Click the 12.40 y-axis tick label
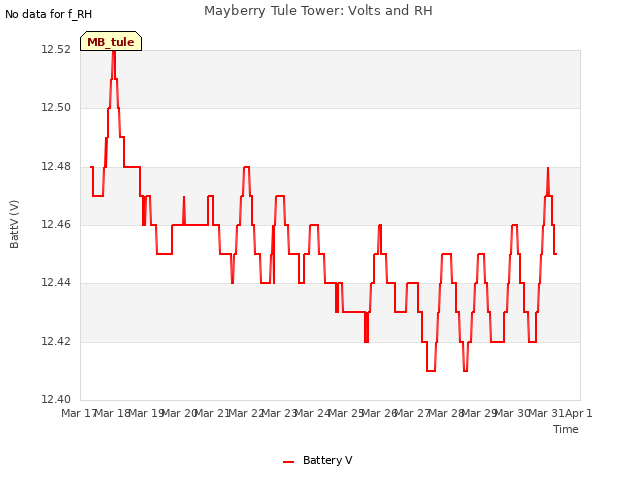Image resolution: width=640 pixels, height=480 pixels. pyautogui.click(x=56, y=399)
